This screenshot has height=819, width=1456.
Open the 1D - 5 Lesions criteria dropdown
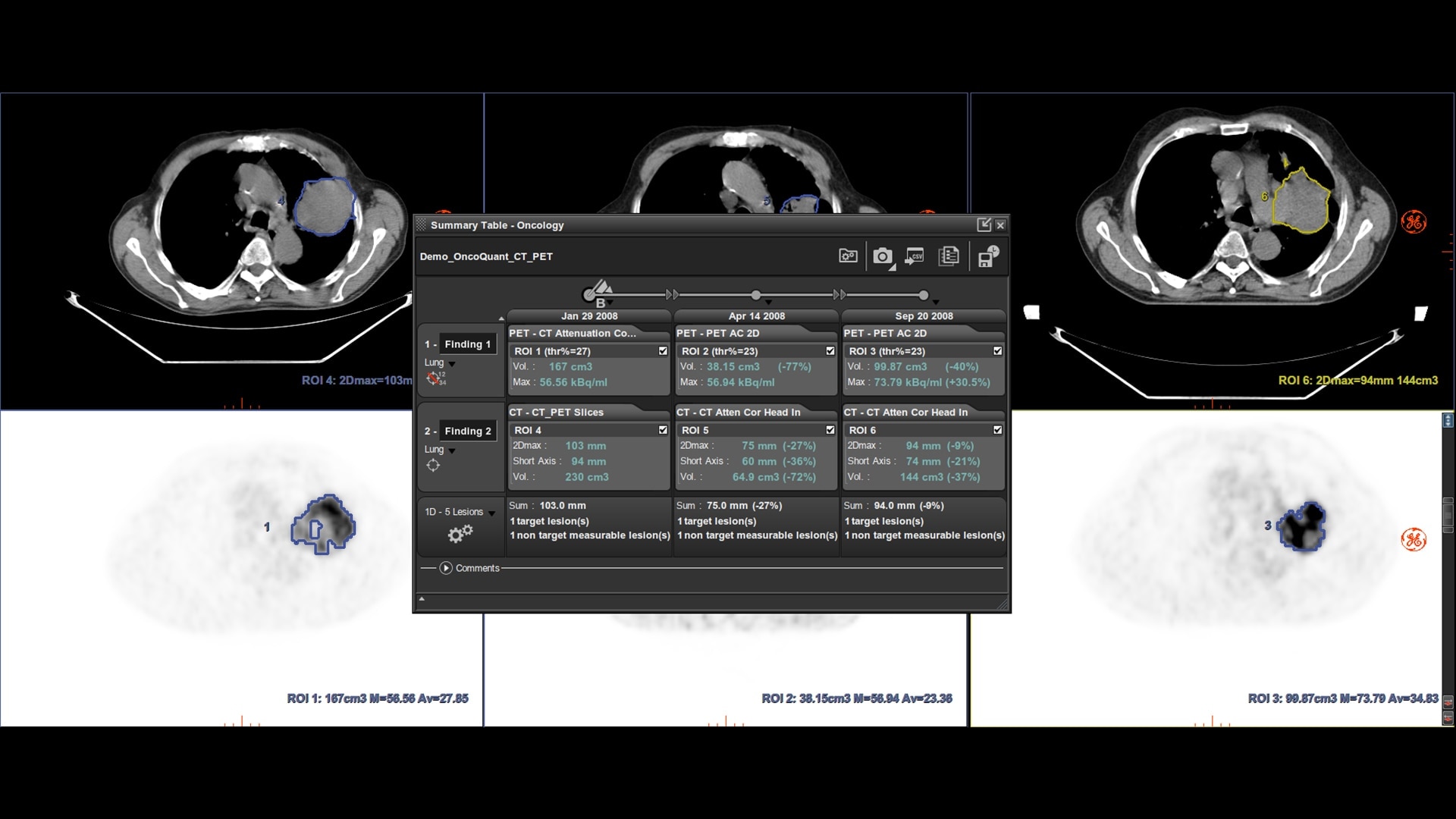coord(491,513)
